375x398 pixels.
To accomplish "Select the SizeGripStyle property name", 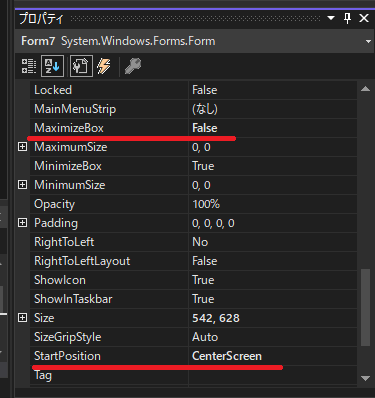I will (68, 337).
